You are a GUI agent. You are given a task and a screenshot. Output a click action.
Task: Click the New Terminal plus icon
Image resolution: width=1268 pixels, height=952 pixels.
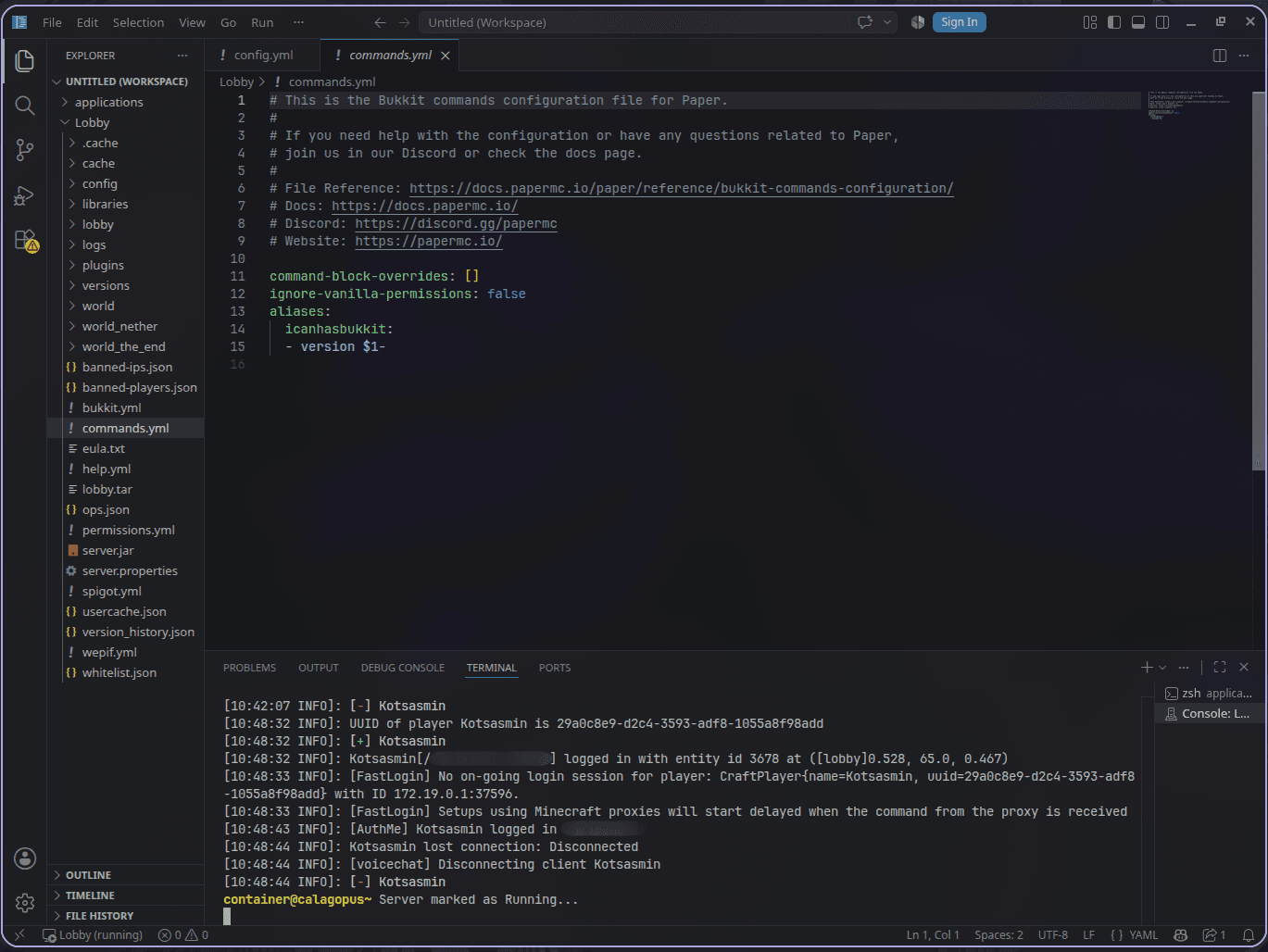[x=1147, y=668]
